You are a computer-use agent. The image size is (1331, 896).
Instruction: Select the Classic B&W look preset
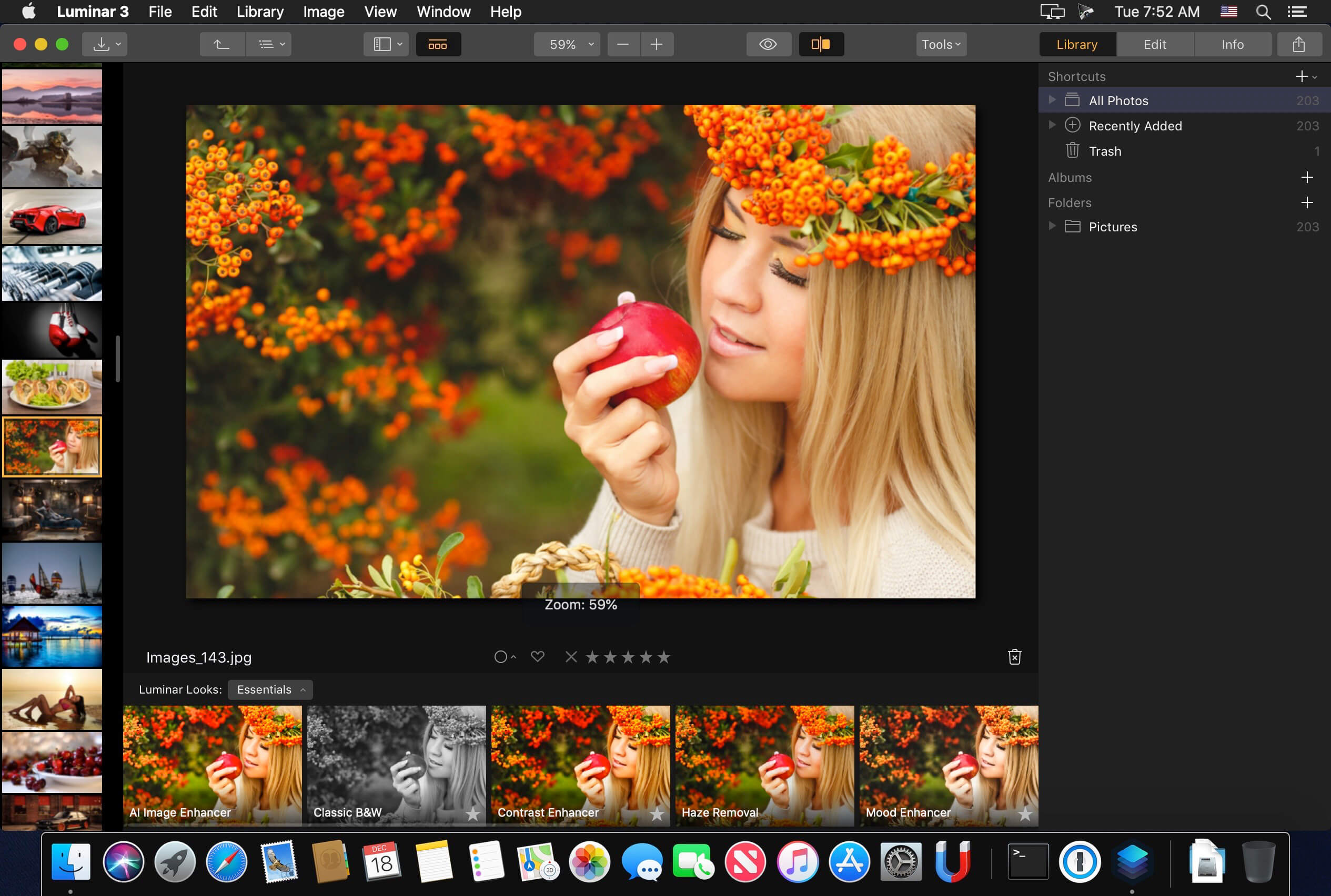[395, 763]
